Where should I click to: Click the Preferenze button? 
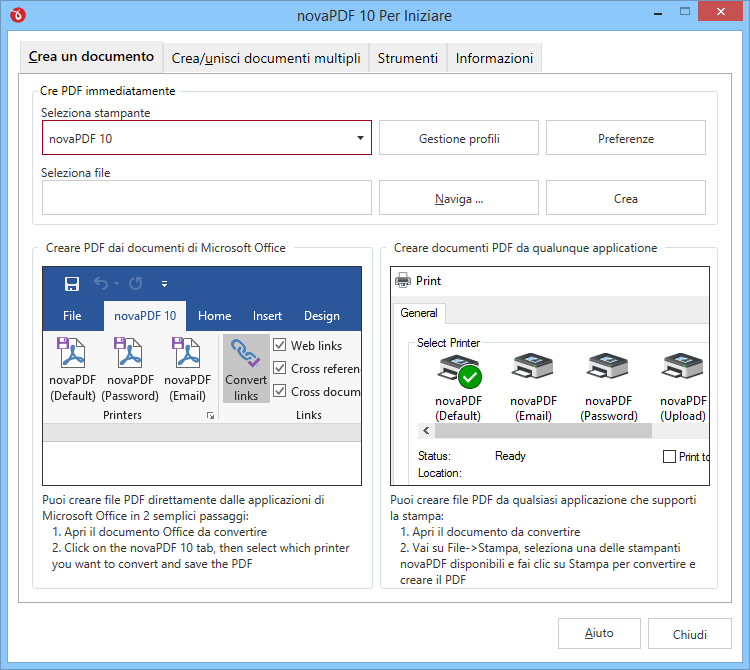(x=626, y=138)
